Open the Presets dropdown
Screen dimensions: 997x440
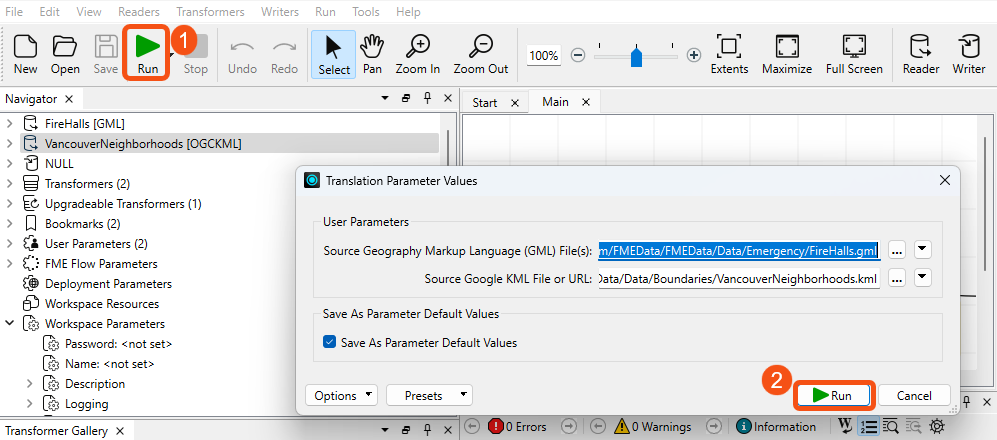coord(428,396)
